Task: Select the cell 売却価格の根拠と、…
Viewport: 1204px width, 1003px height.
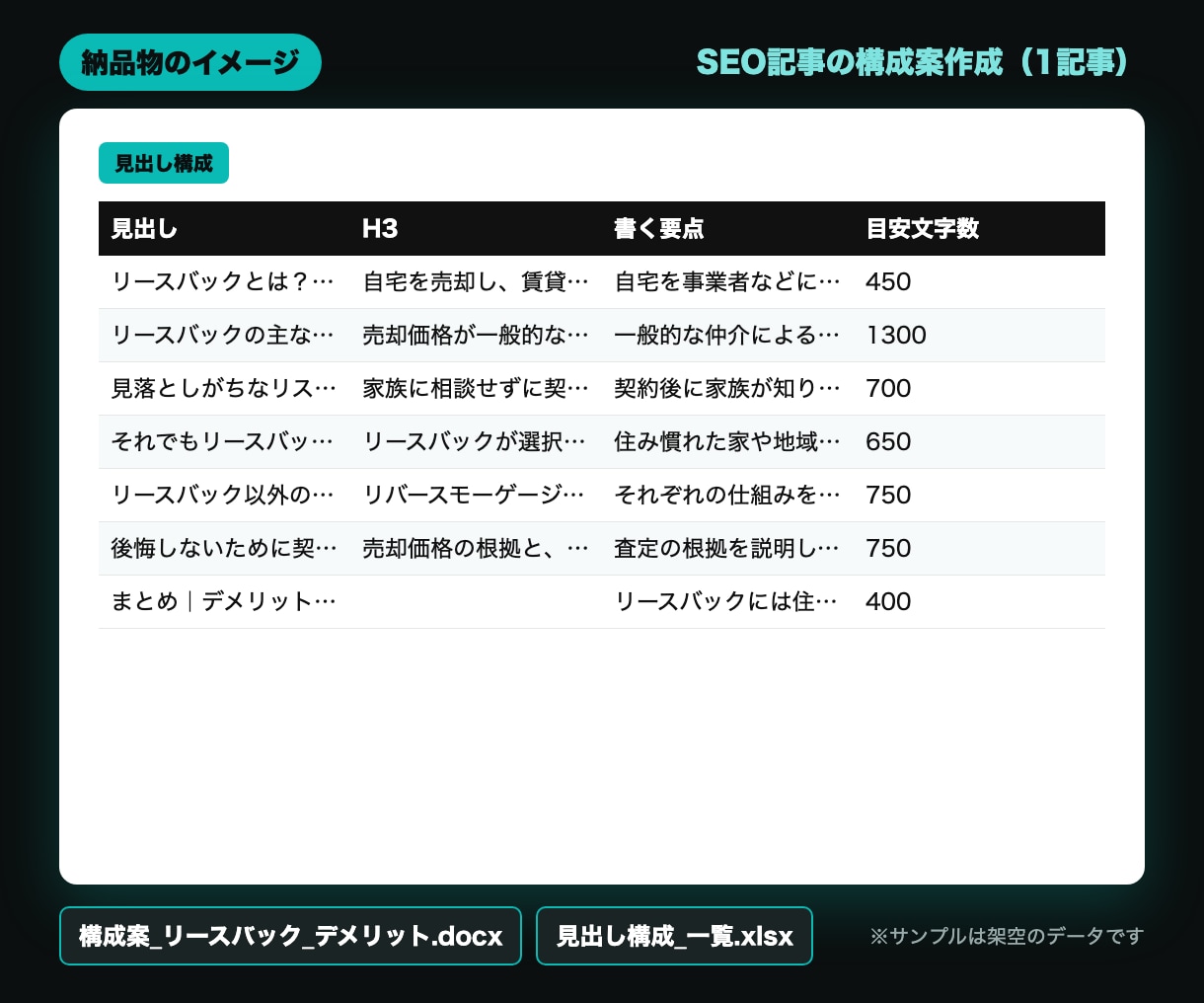Action: coord(476,549)
